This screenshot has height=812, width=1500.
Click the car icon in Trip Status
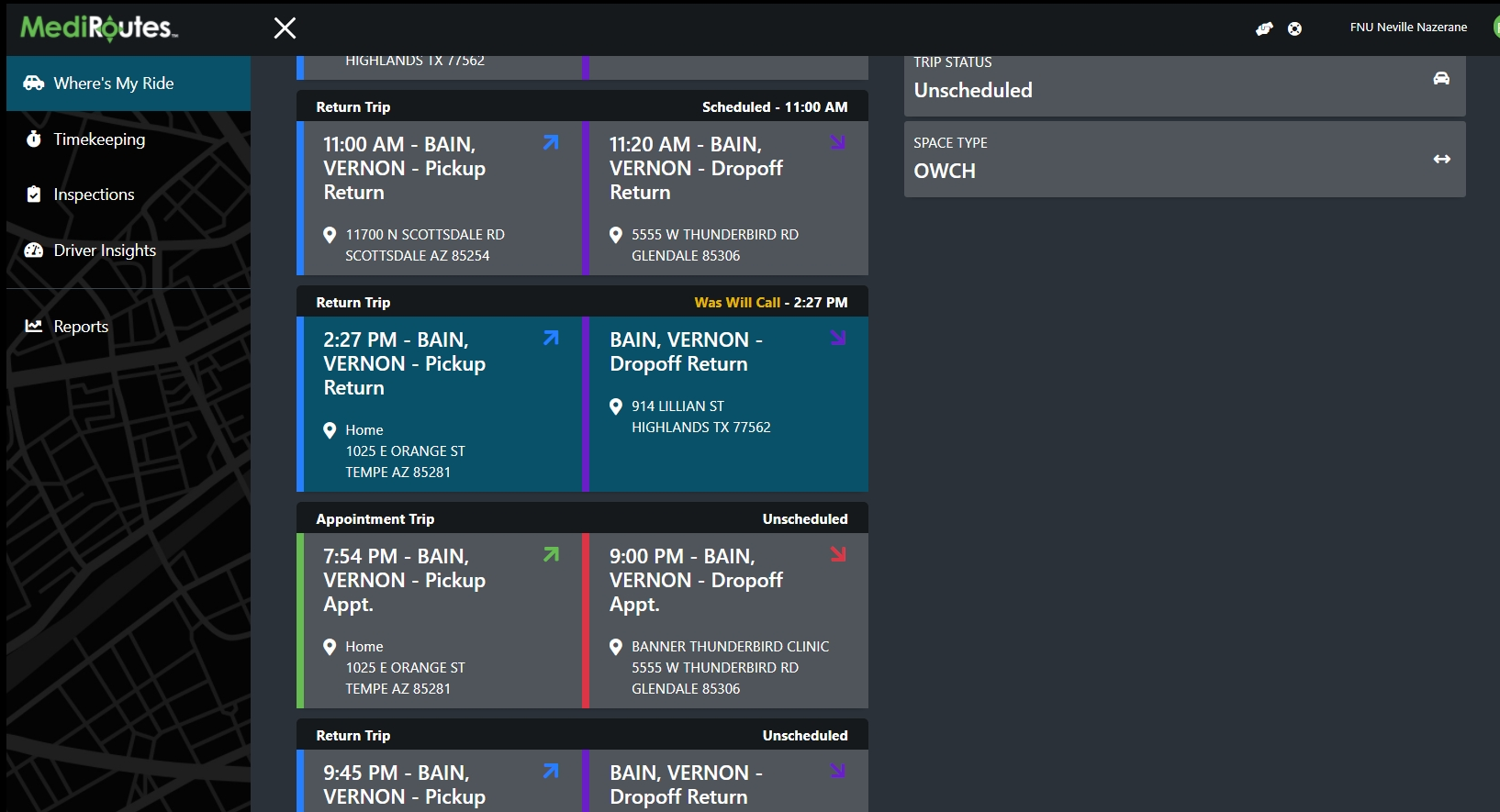pos(1441,78)
